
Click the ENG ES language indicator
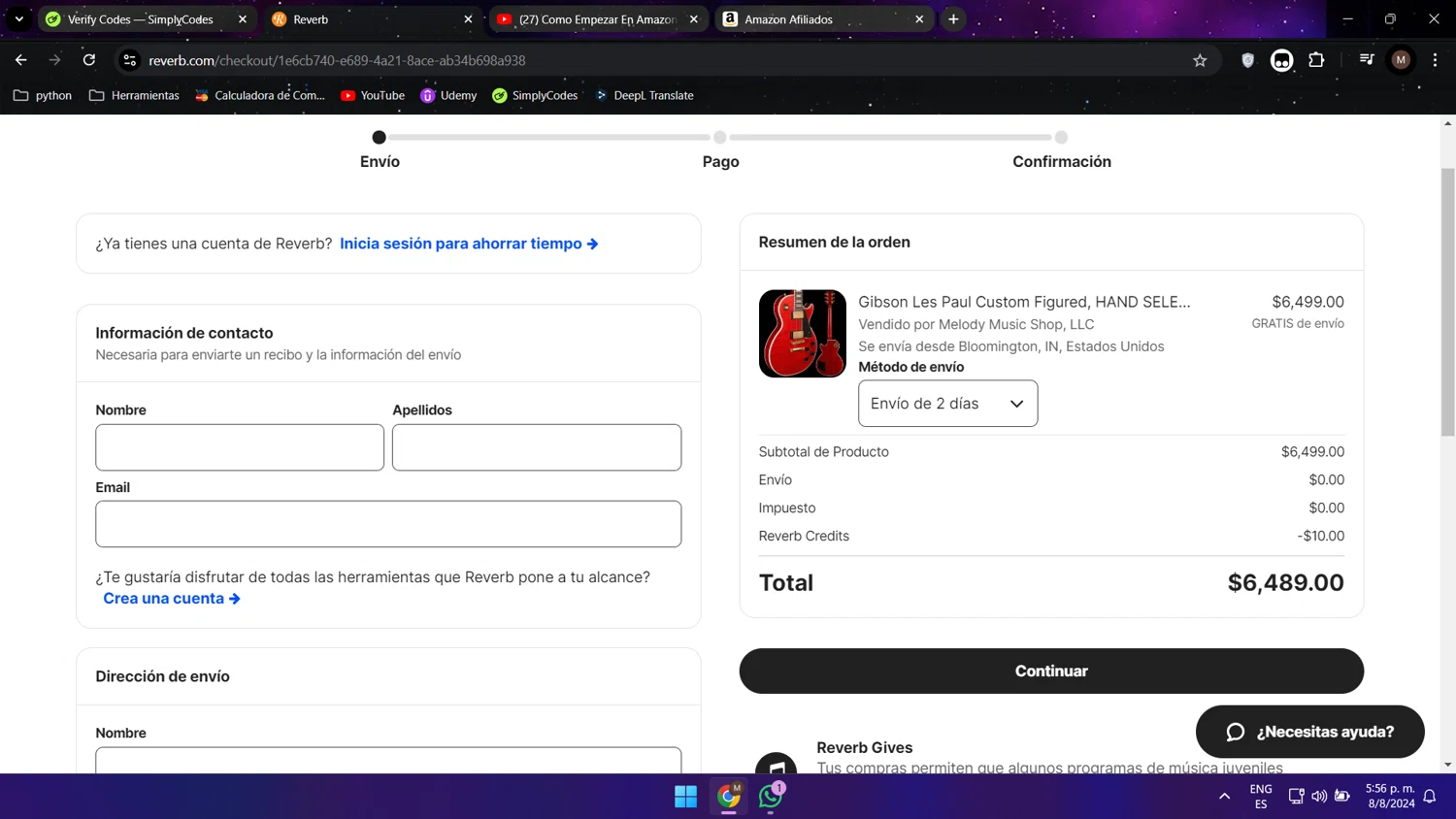tap(1261, 797)
